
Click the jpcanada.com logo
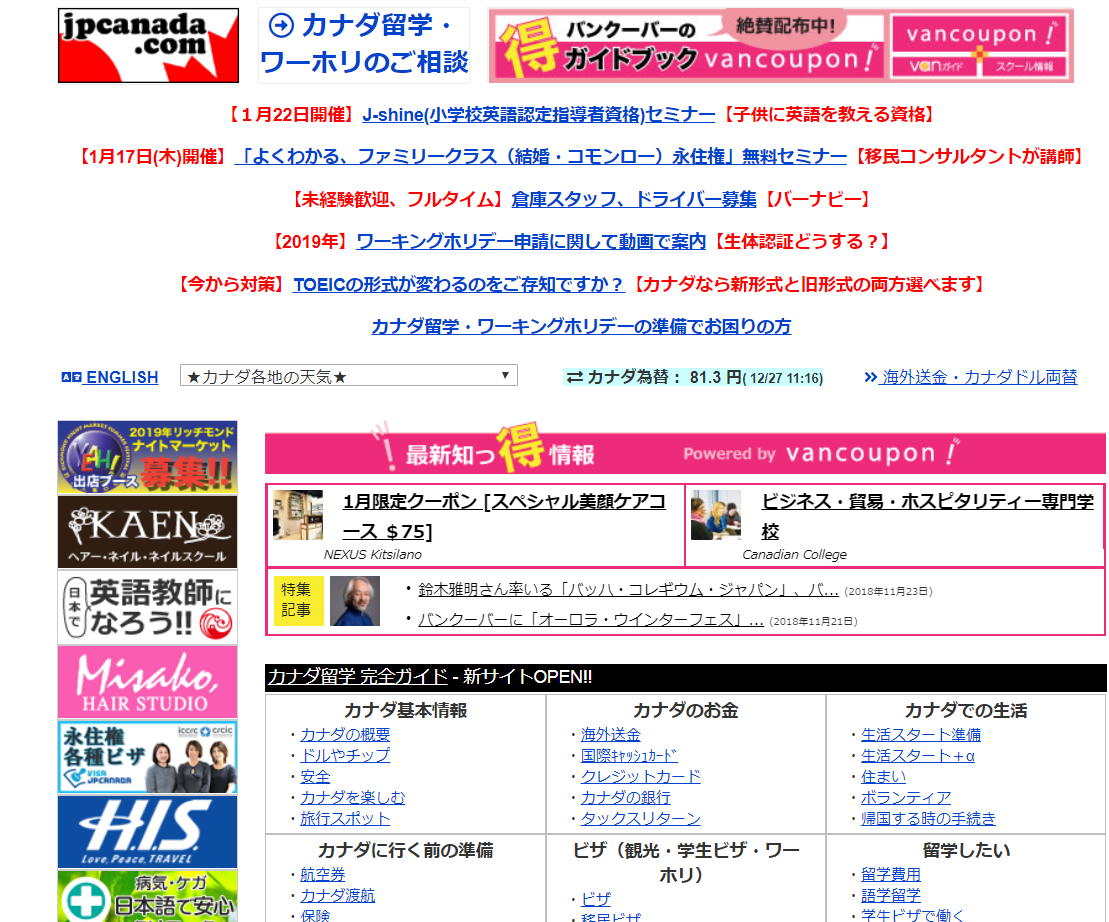pos(149,45)
